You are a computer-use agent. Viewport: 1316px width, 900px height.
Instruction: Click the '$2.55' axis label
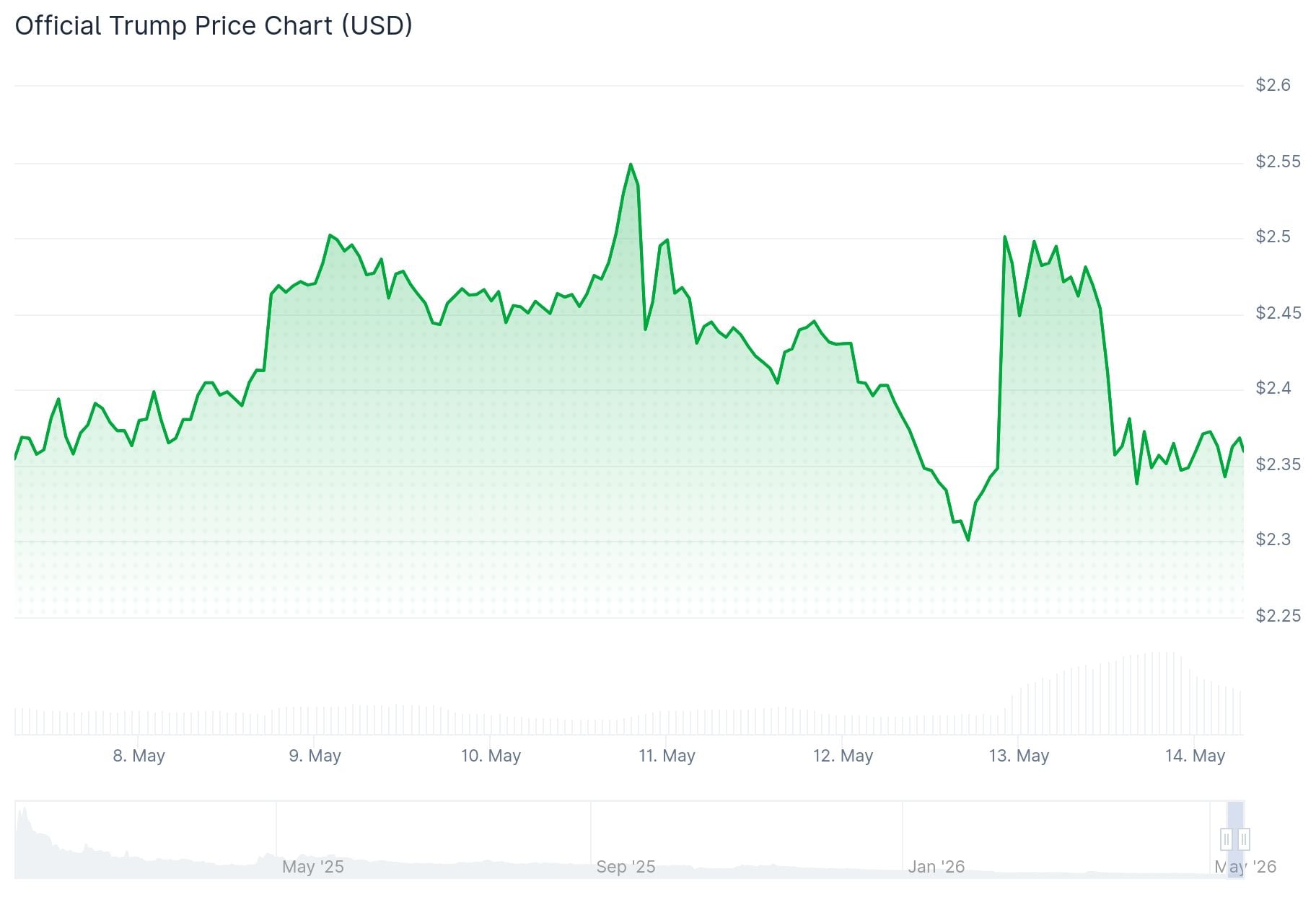tap(1278, 162)
